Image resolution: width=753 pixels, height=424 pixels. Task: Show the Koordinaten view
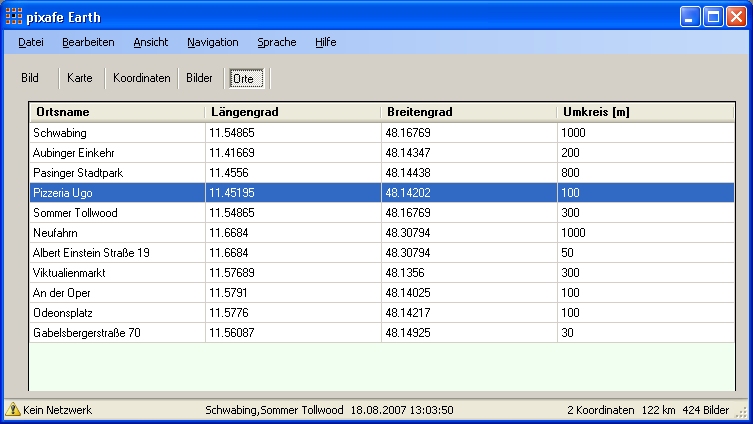pyautogui.click(x=142, y=78)
